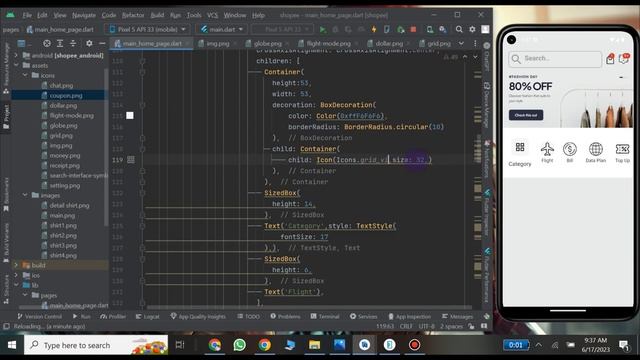This screenshot has height=360, width=640.
Task: Click the UTF-8 encoding status entry
Action: tap(427, 327)
